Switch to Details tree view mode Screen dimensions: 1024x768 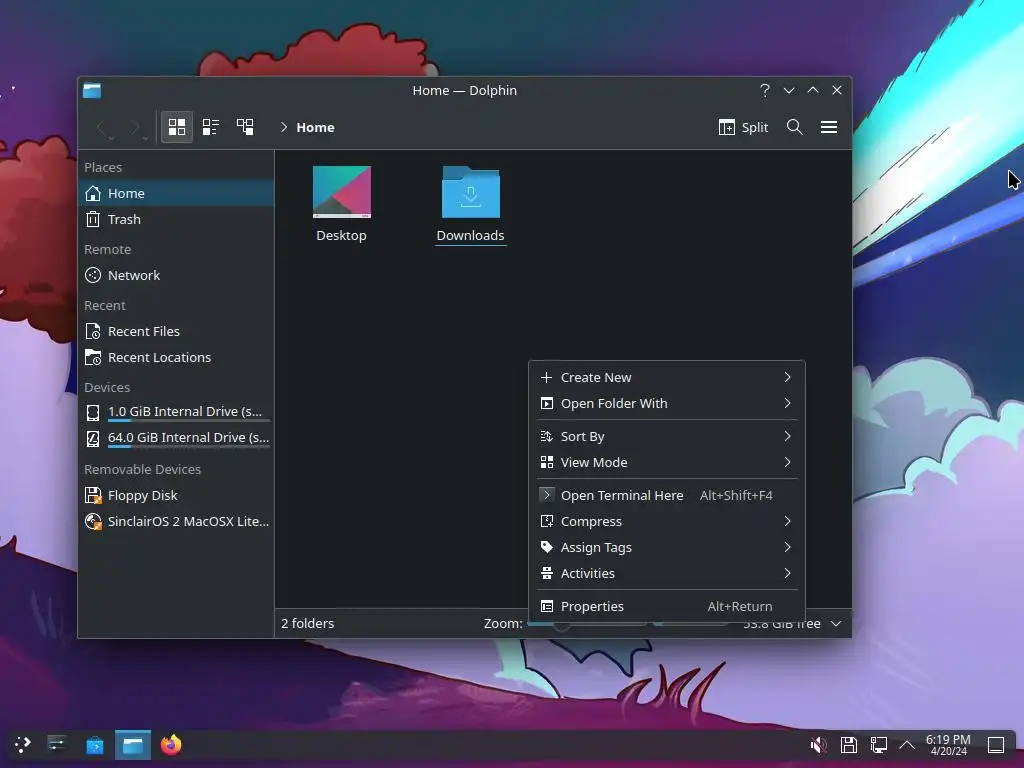point(245,127)
